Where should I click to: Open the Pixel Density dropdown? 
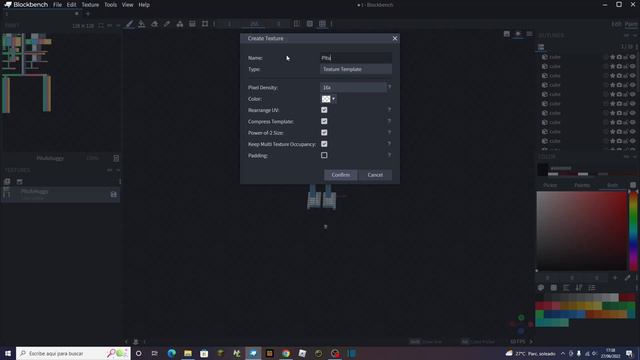(353, 87)
